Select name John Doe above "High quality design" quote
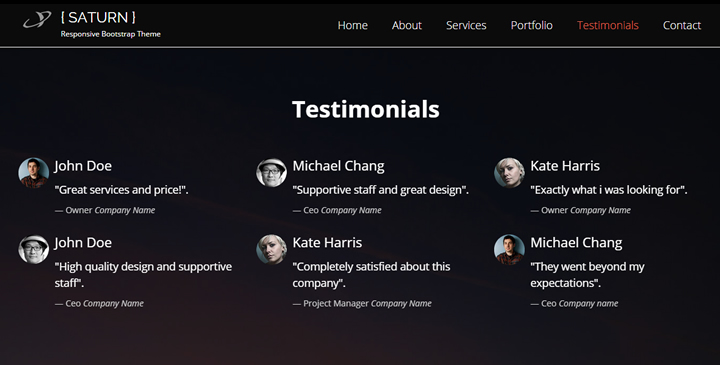 tap(83, 242)
